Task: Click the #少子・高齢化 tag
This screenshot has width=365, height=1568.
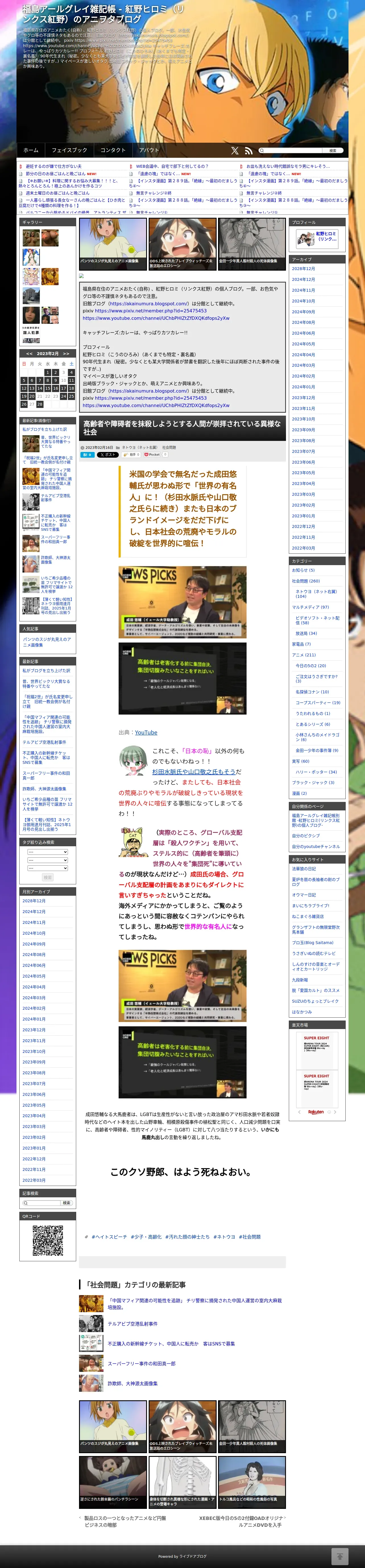Action: click(146, 1237)
